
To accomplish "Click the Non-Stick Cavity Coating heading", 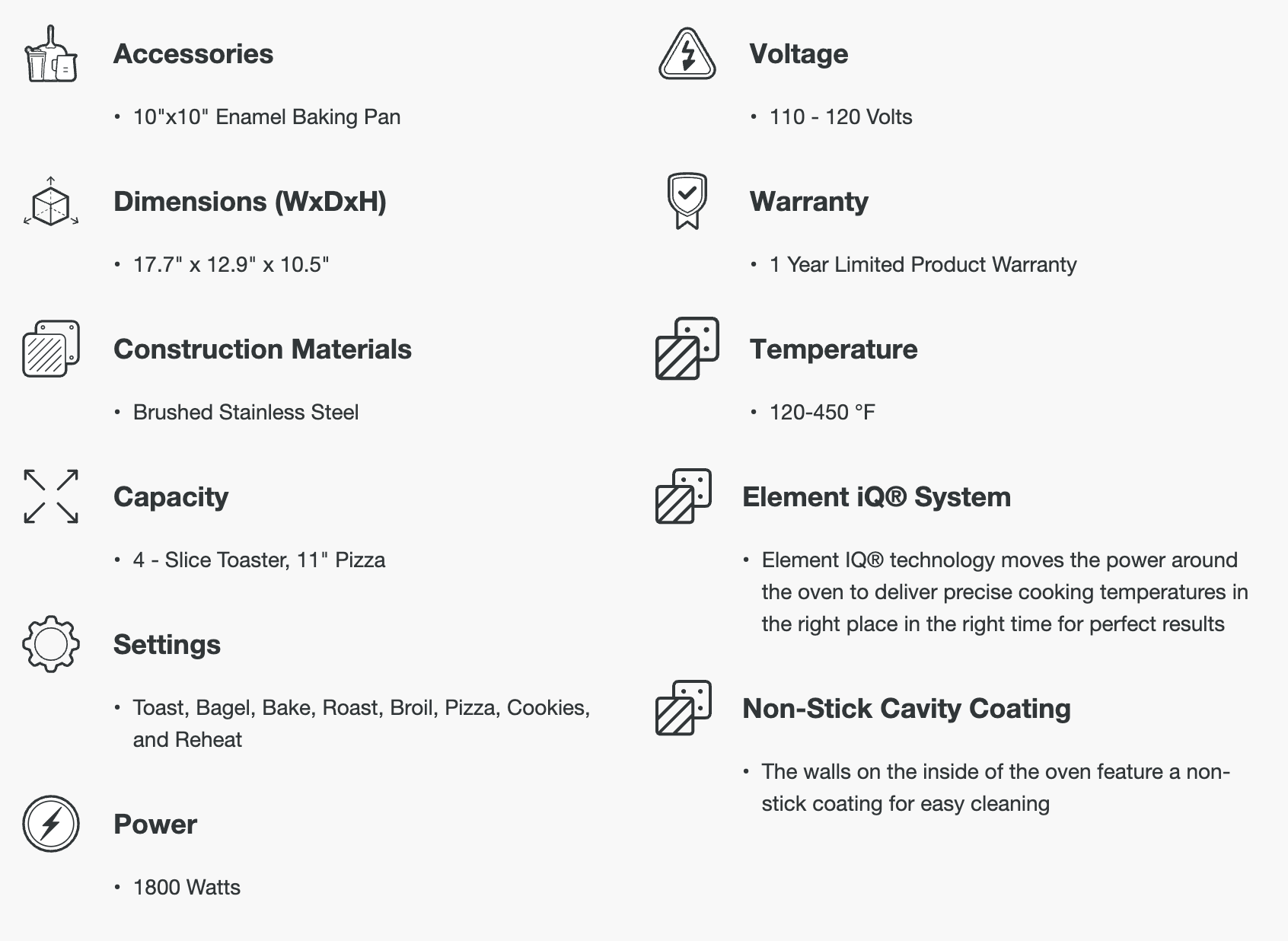I will click(x=906, y=709).
